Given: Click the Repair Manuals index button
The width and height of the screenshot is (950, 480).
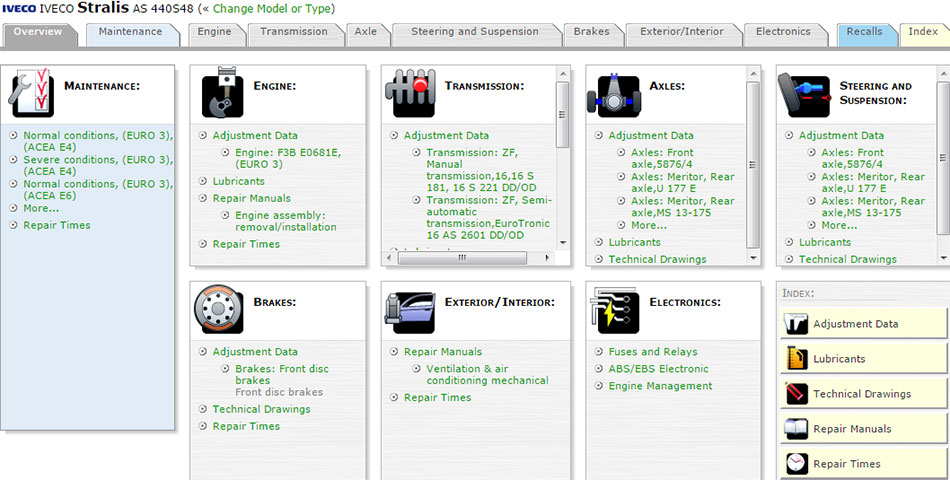Looking at the screenshot, I should tap(863, 428).
